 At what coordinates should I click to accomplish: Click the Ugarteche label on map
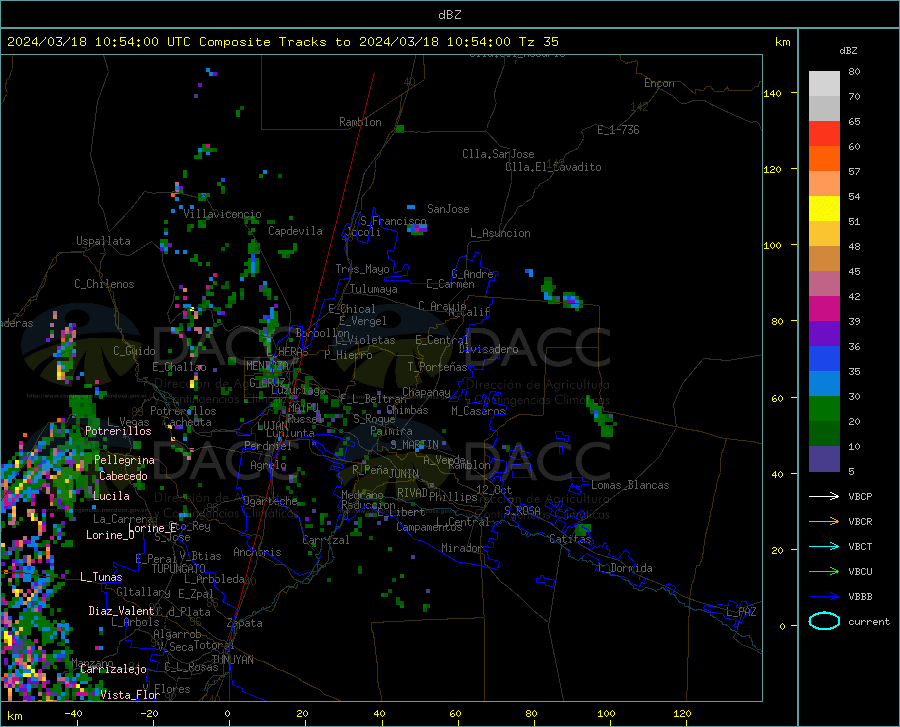[270, 501]
